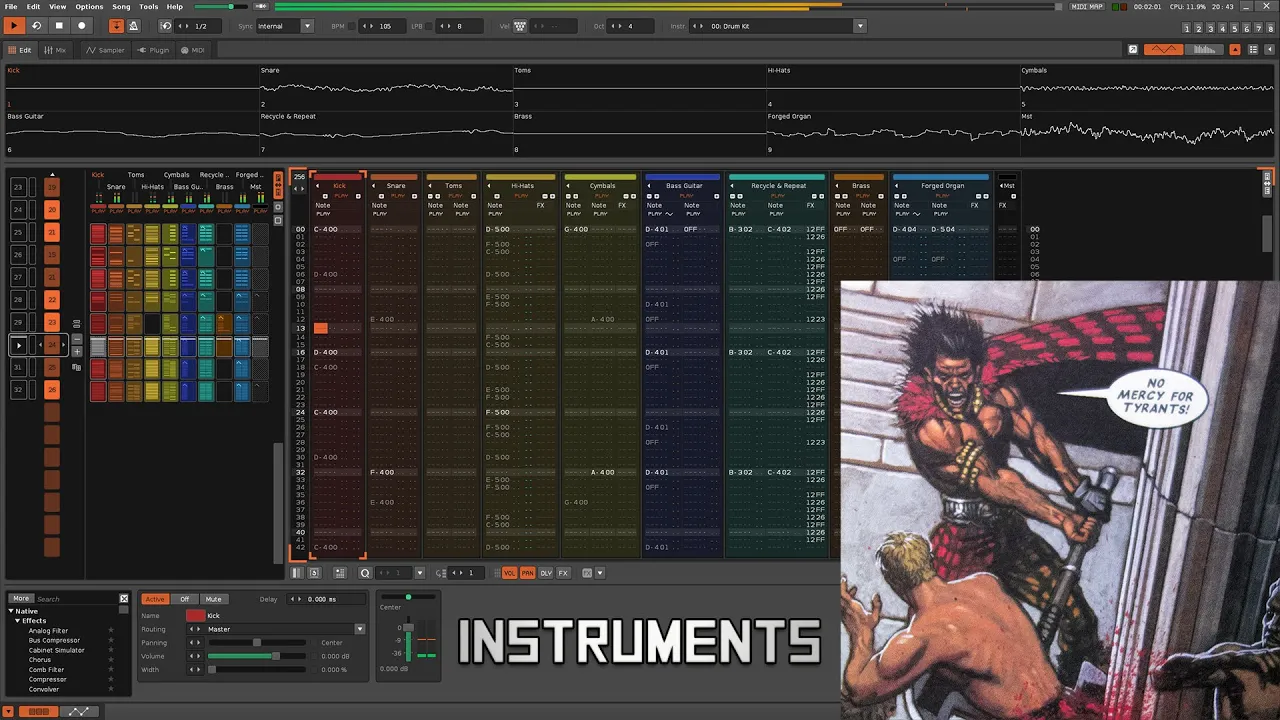Open the Options menu
1280x720 pixels.
[x=89, y=7]
